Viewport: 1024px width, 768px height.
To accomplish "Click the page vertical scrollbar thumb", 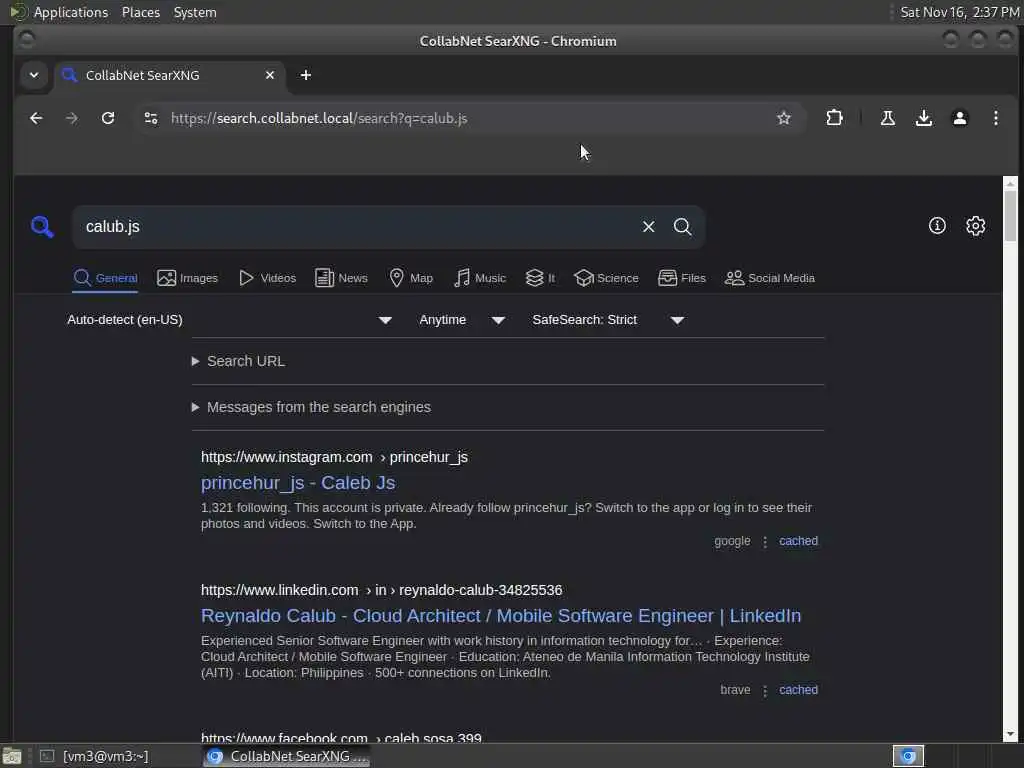I will pyautogui.click(x=1010, y=216).
